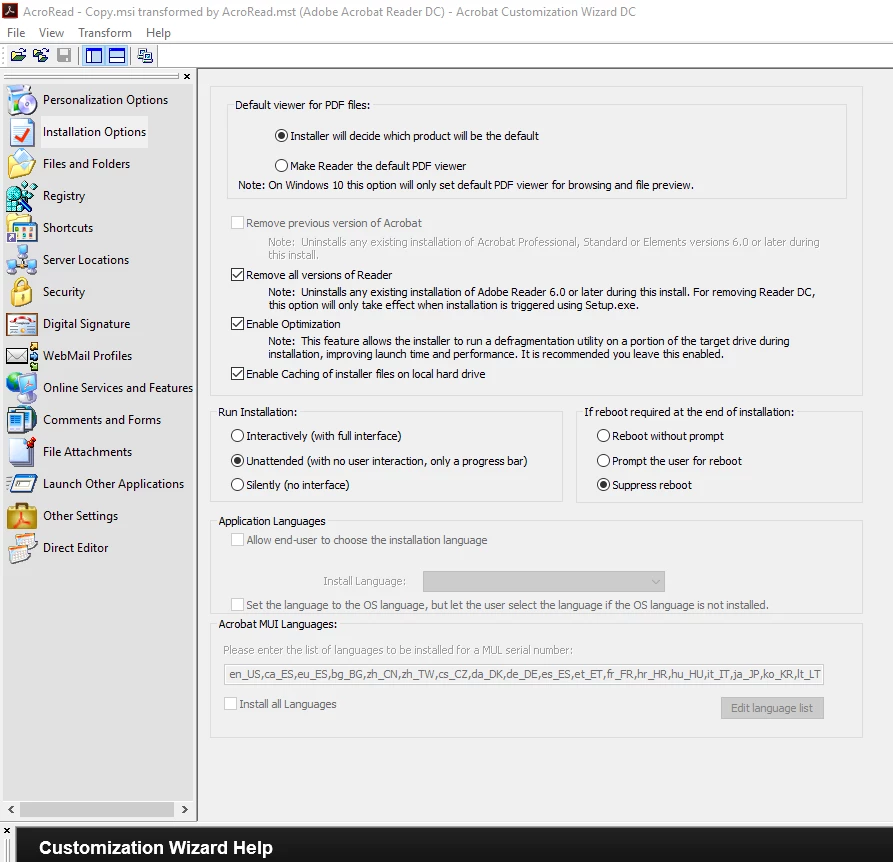The image size is (893, 862).
Task: Open the Direct Editor label
Action: click(76, 548)
